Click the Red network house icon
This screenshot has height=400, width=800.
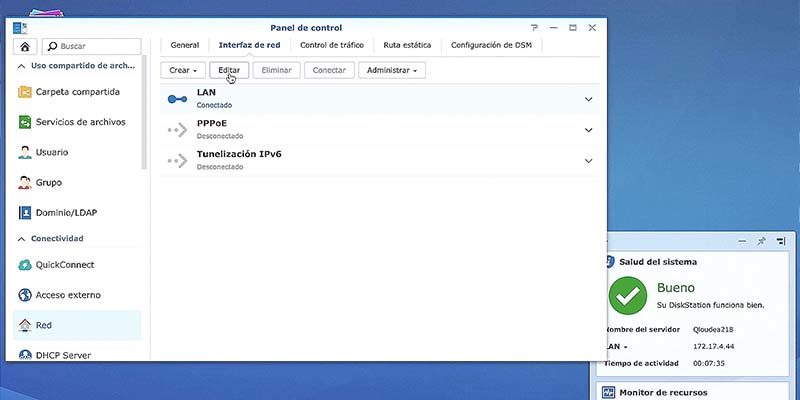[x=24, y=325]
